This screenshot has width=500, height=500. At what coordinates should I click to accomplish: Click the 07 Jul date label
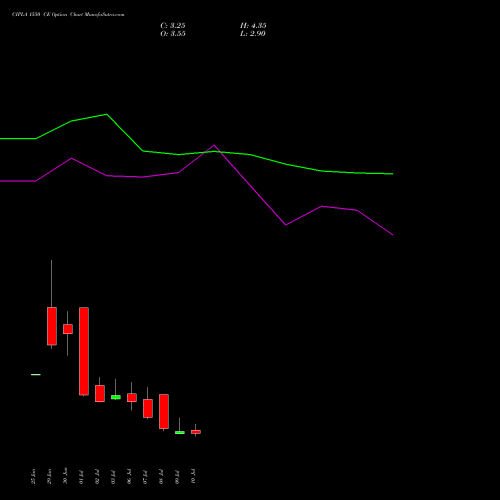(145, 476)
